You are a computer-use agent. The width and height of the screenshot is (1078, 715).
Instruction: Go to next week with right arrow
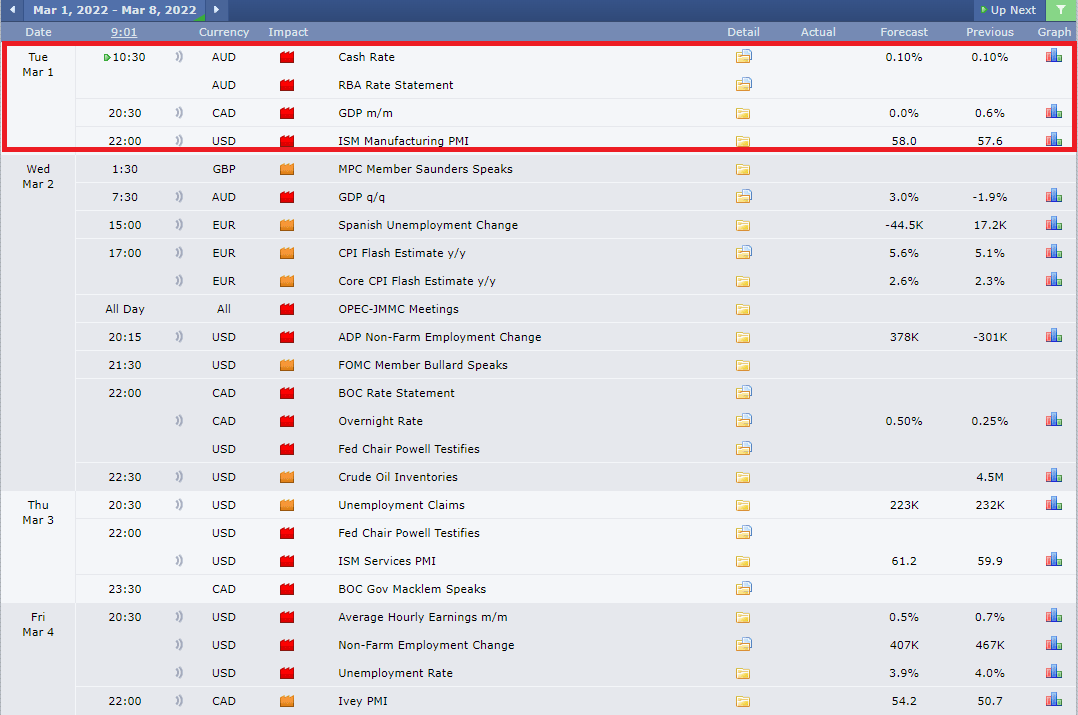pyautogui.click(x=216, y=10)
